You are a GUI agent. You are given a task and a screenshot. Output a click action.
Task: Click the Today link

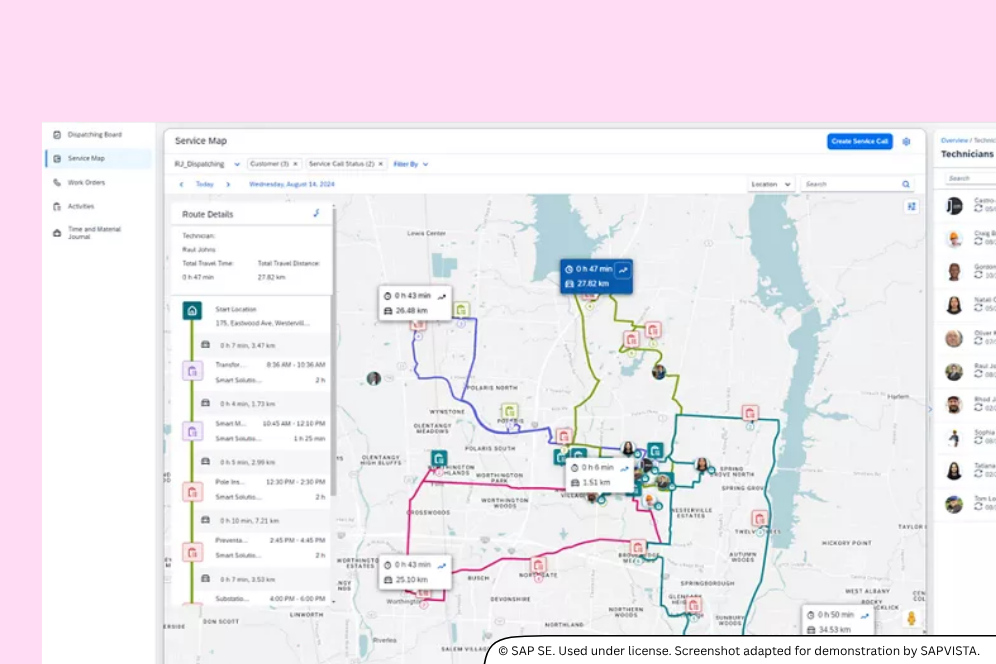click(205, 184)
